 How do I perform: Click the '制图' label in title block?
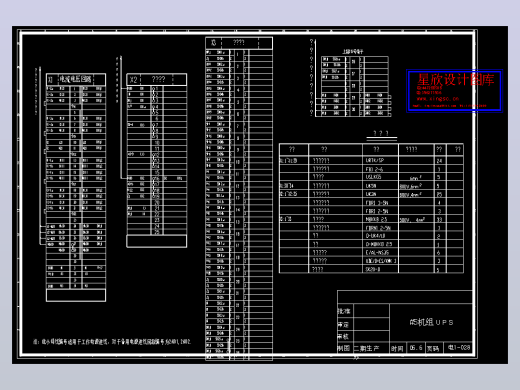[344, 348]
